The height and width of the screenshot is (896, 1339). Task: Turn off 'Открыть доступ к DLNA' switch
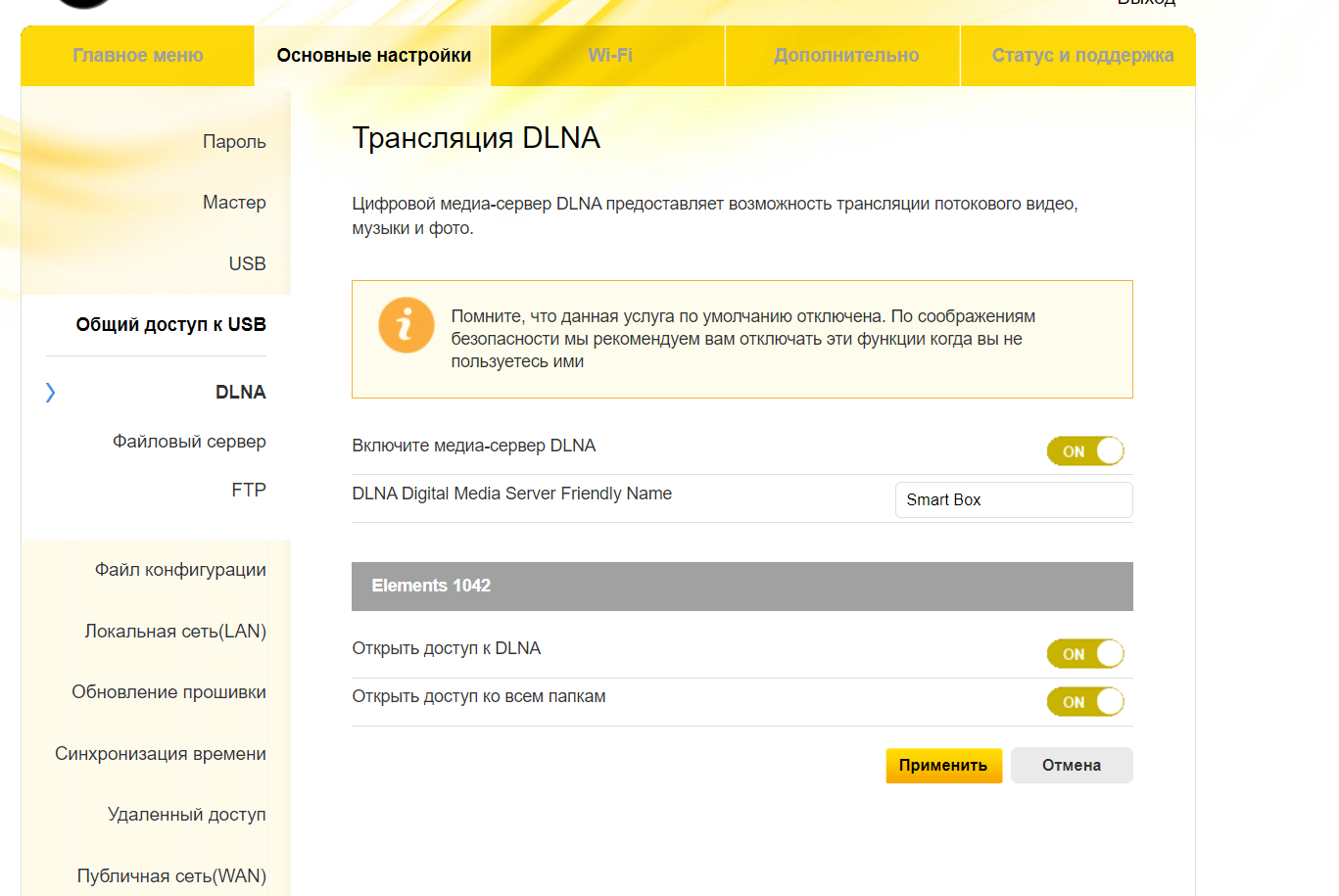[1084, 654]
